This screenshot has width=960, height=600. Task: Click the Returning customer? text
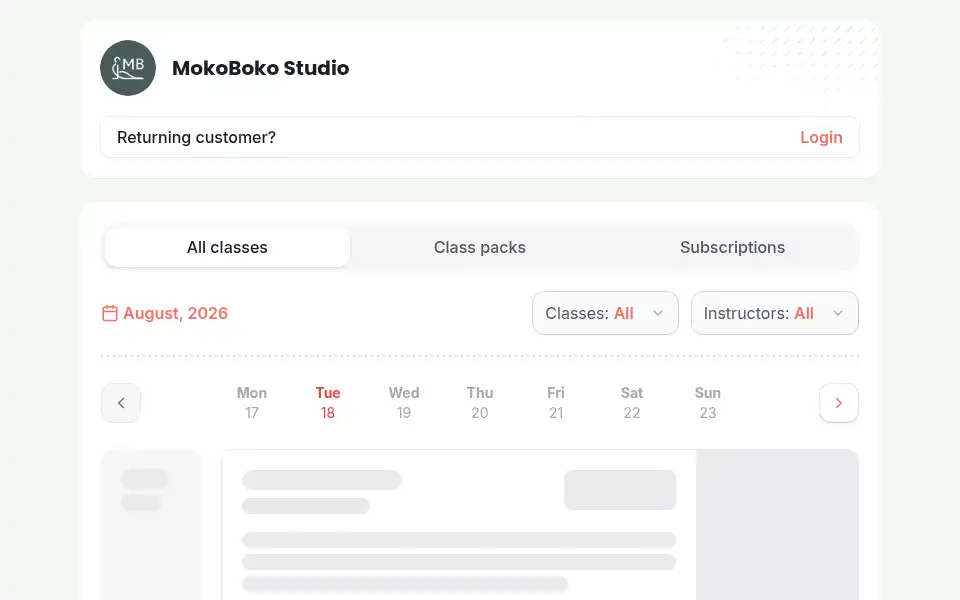coord(197,137)
